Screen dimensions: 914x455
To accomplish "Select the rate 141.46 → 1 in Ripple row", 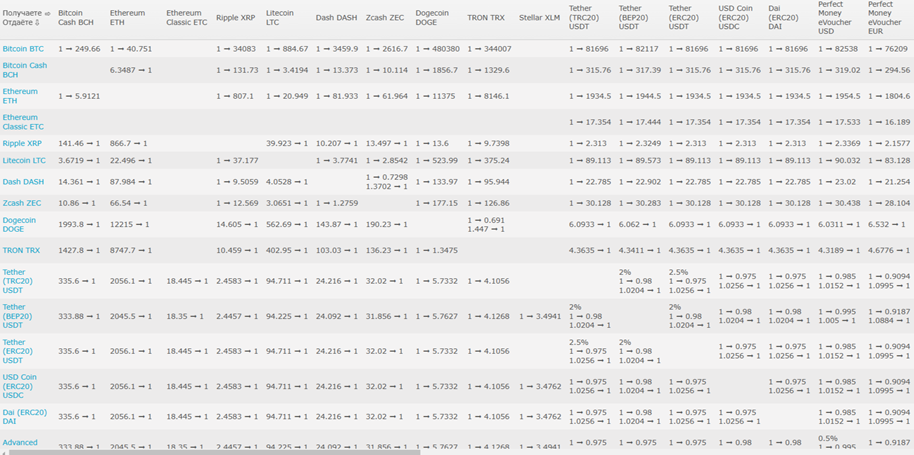I will point(79,143).
